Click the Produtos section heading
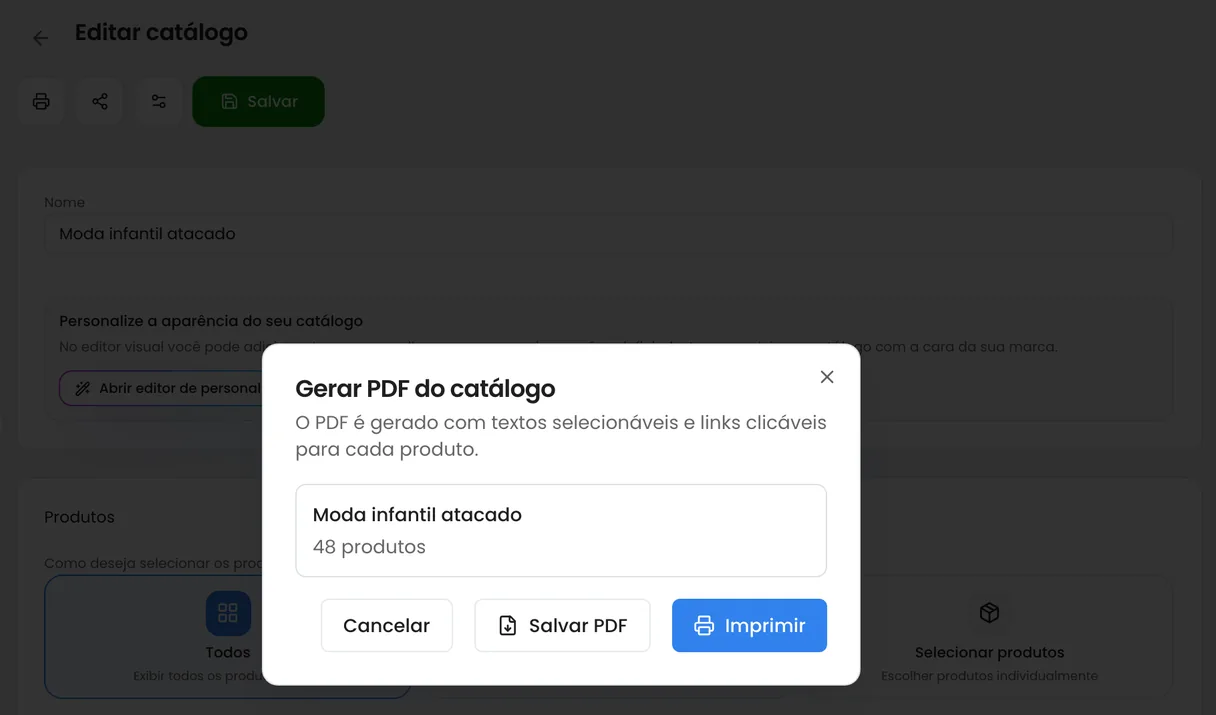Viewport: 1216px width, 715px height. tap(79, 517)
